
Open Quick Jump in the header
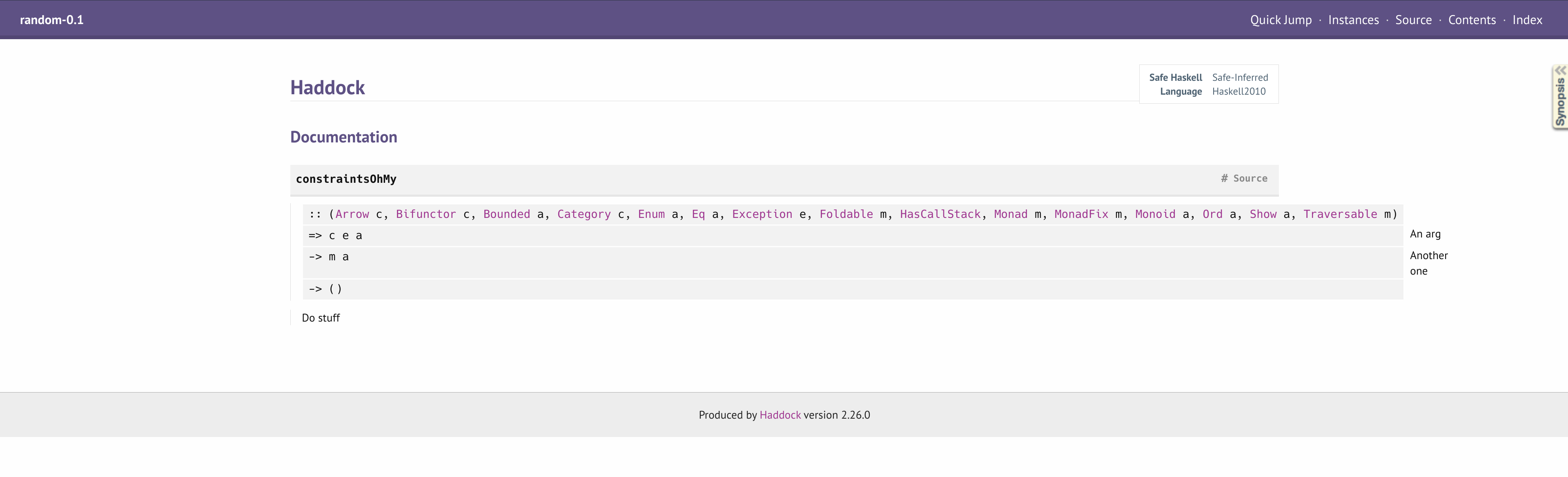[x=1281, y=20]
